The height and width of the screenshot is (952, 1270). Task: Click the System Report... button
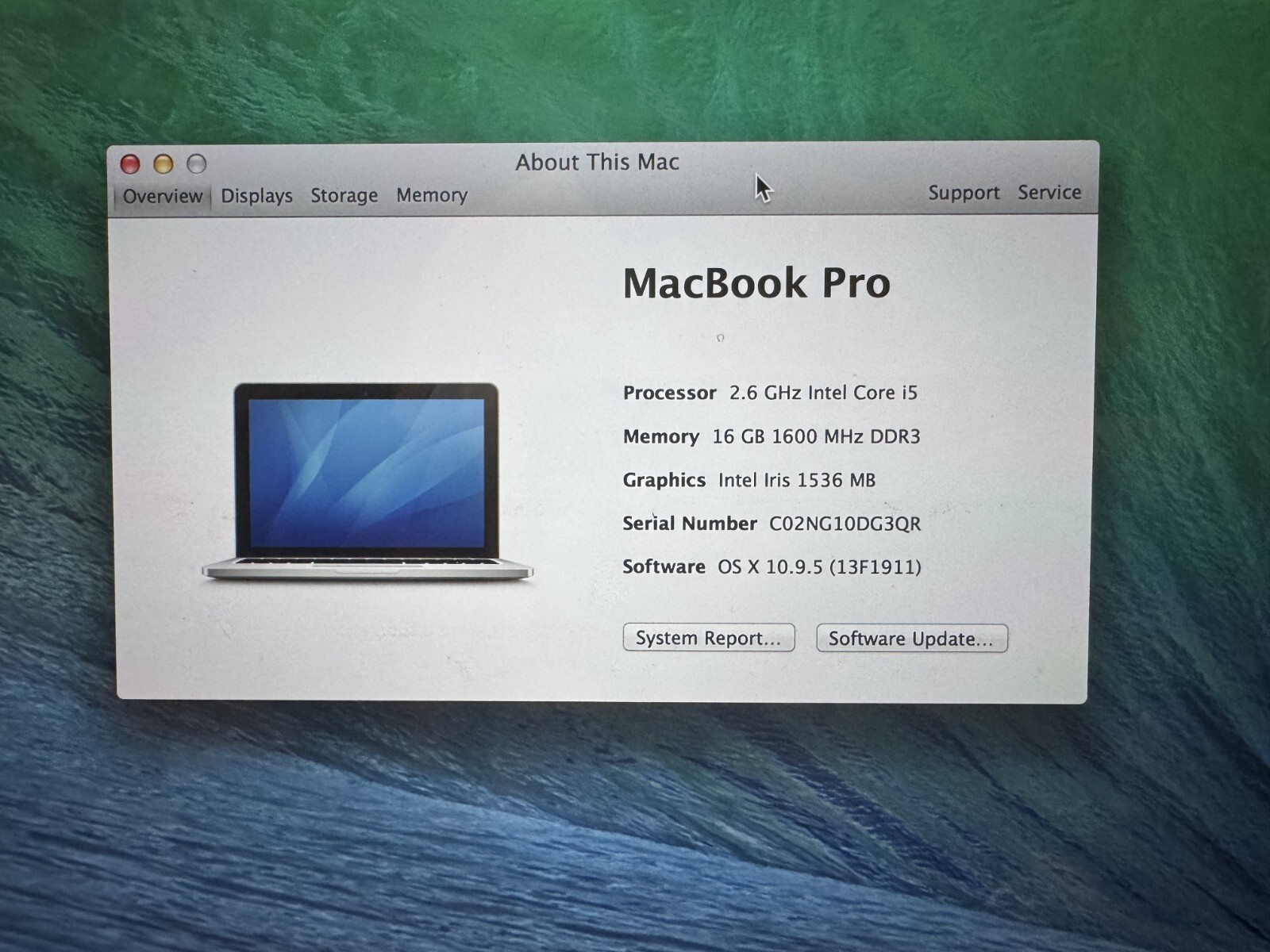709,638
